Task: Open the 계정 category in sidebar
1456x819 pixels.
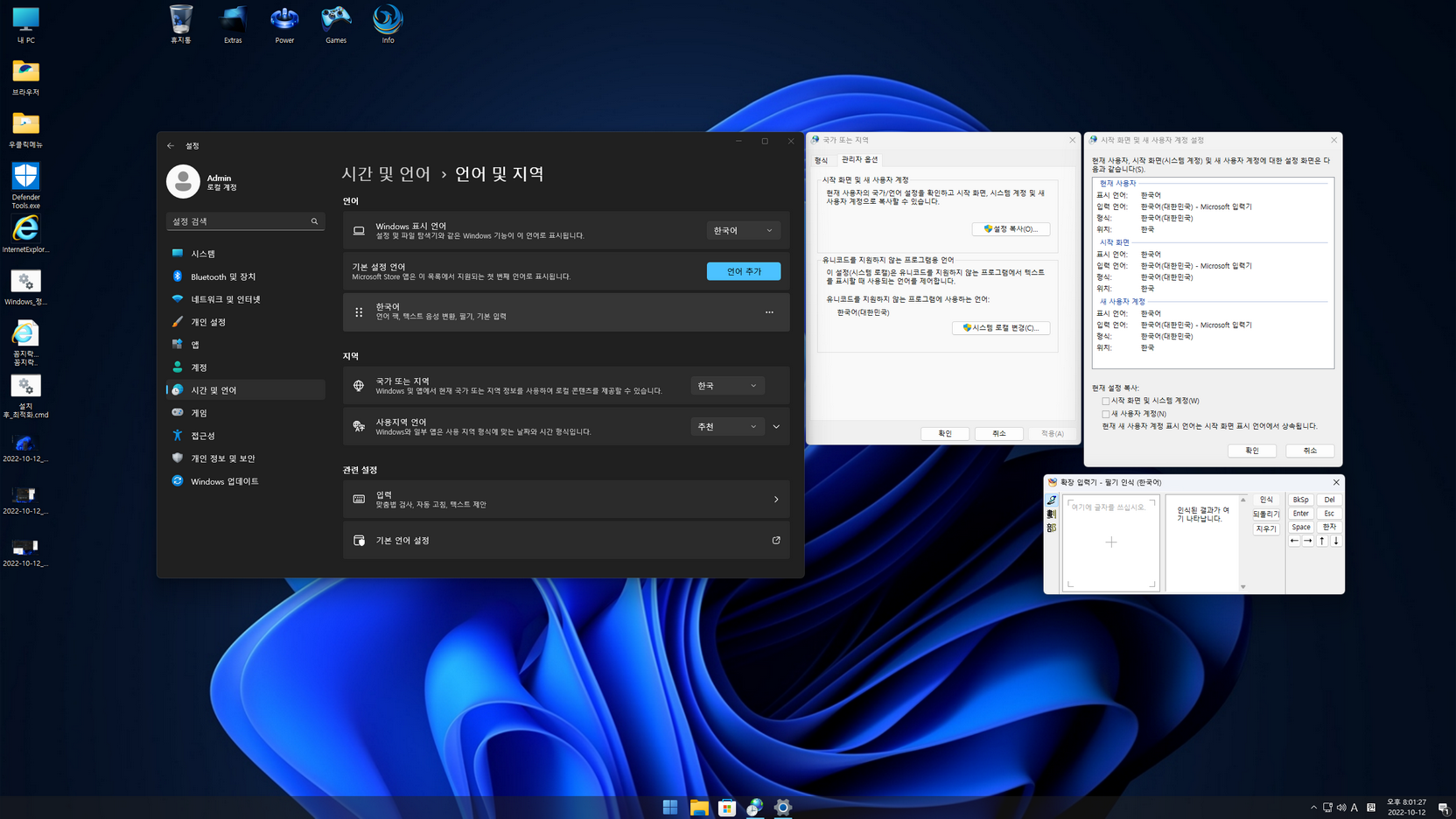Action: click(245, 367)
